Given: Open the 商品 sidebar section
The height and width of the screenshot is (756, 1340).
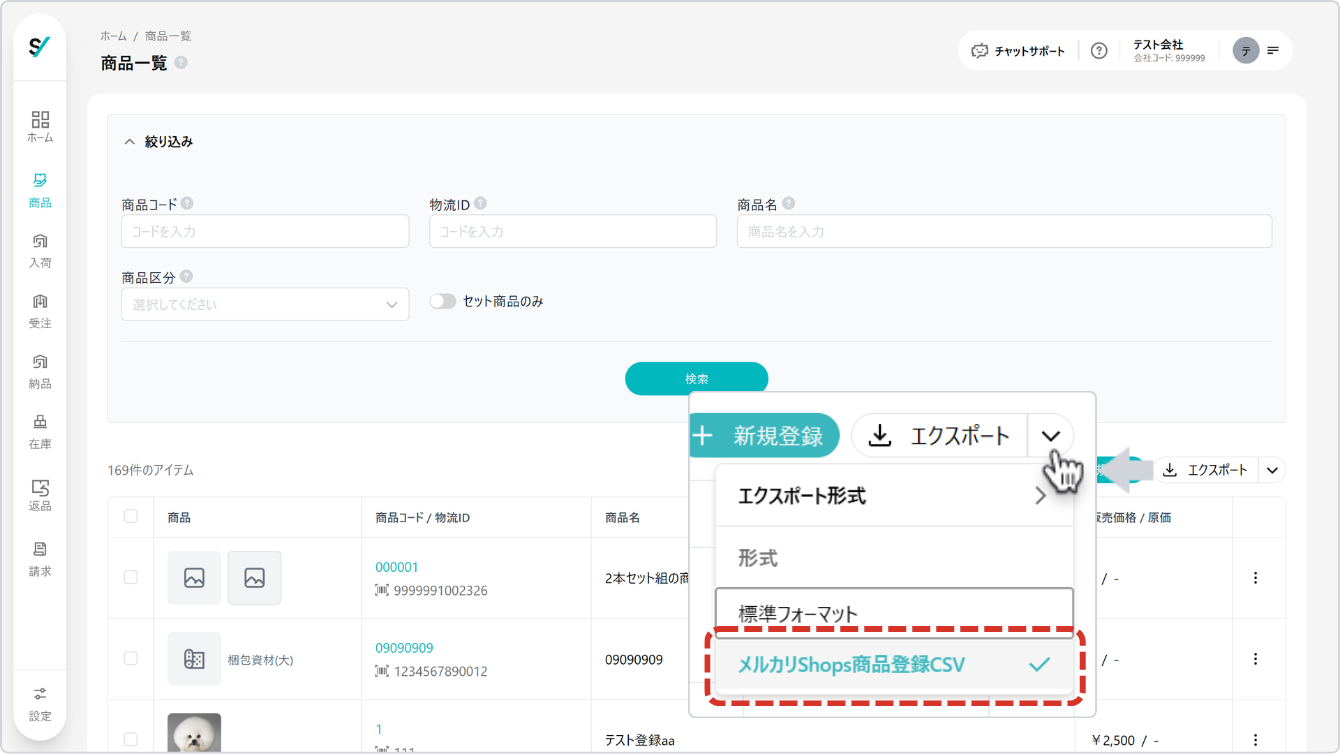Looking at the screenshot, I should [40, 190].
